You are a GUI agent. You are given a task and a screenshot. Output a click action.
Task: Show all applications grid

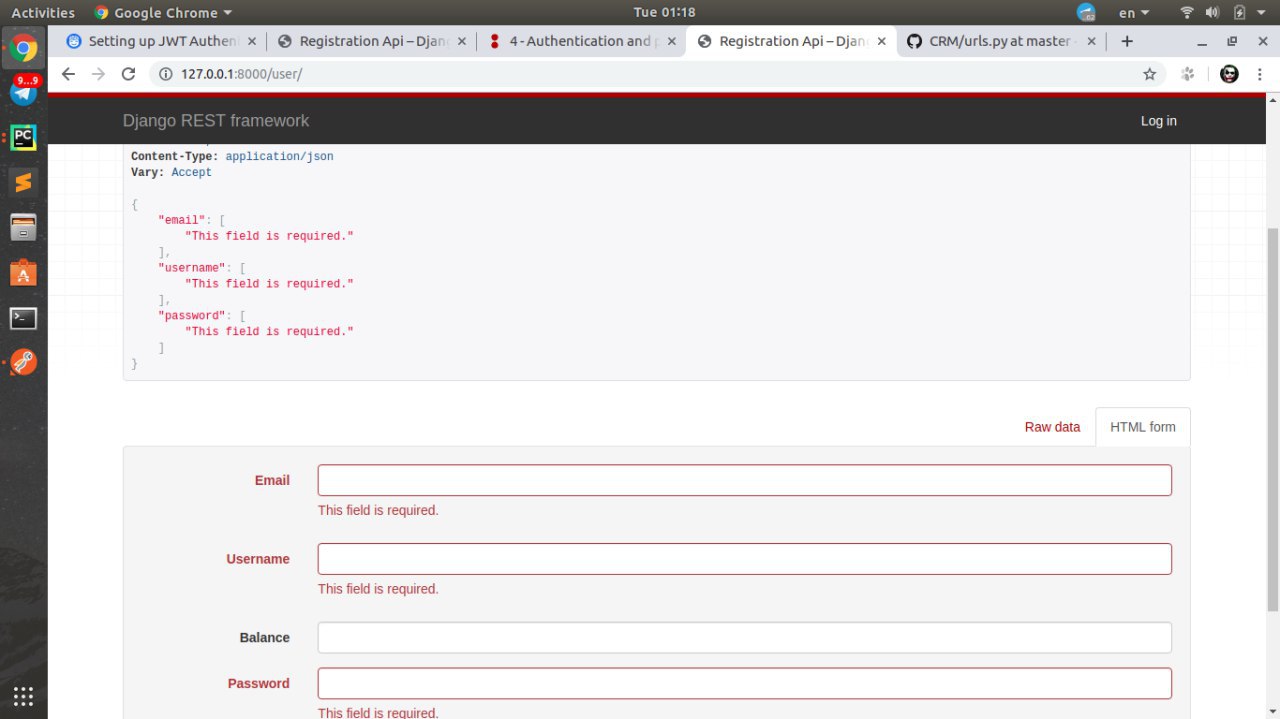24,696
